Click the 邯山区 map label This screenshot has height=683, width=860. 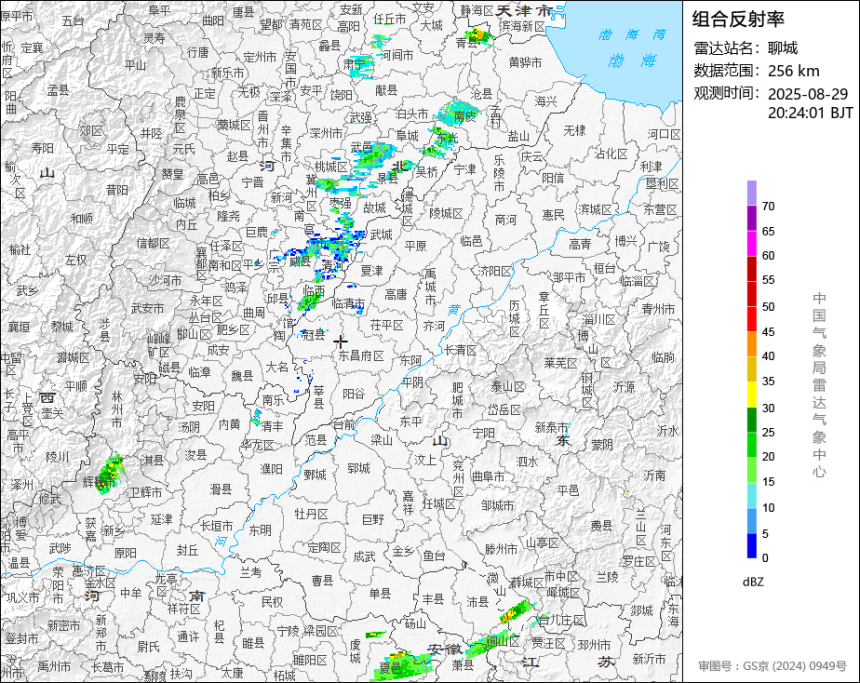[194, 334]
